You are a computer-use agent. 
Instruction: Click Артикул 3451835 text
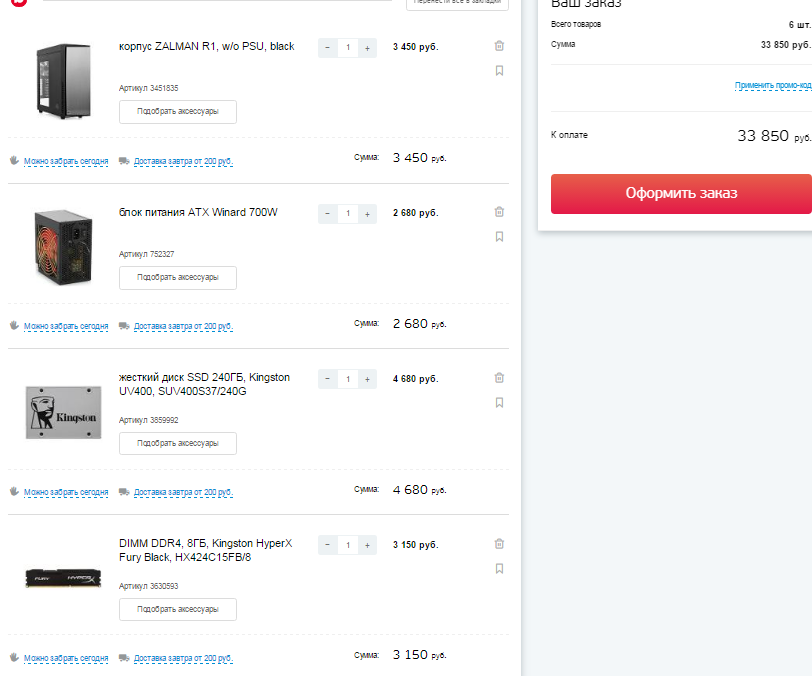click(x=149, y=88)
